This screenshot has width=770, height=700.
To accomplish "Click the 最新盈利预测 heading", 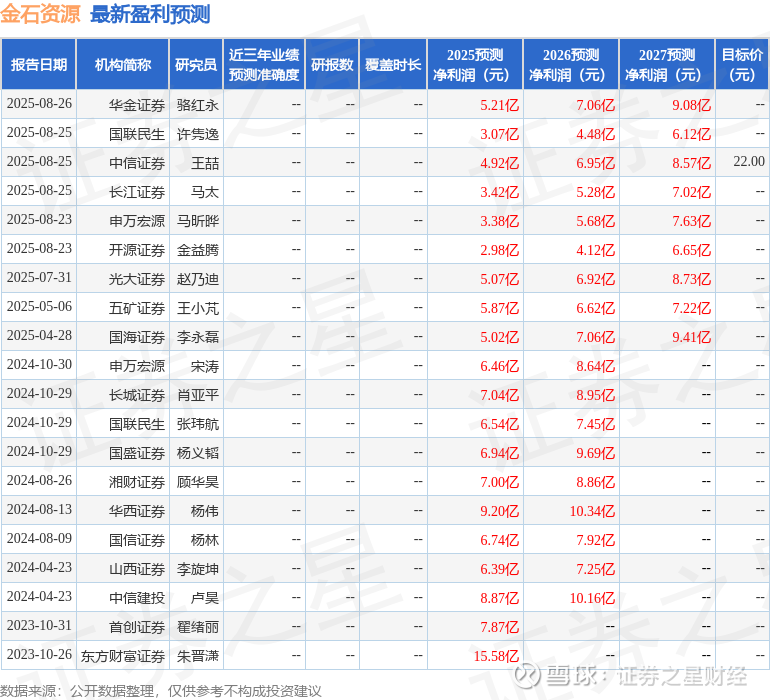I will [x=150, y=14].
